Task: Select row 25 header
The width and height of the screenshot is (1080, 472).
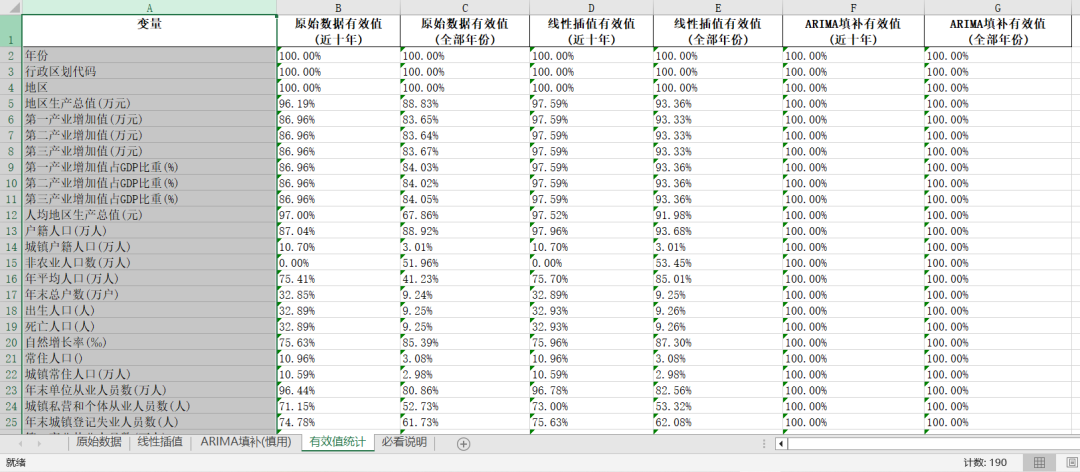Action: (11, 422)
